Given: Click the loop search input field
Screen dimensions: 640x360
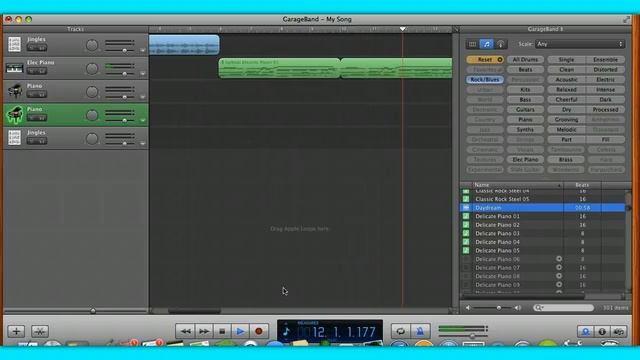Looking at the screenshot, I should point(564,308).
